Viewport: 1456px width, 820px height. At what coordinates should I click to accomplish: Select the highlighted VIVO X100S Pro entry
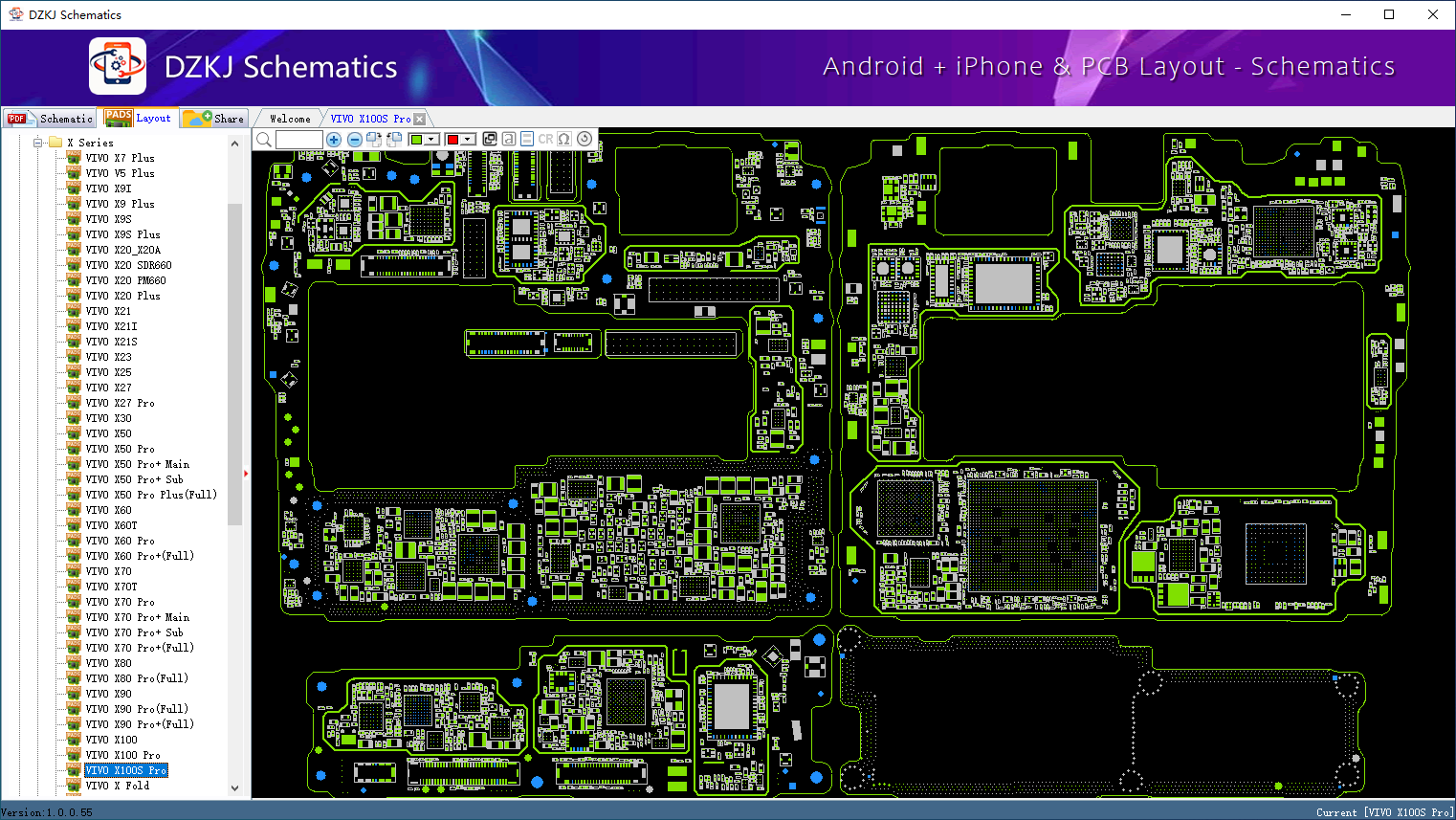pyautogui.click(x=125, y=770)
